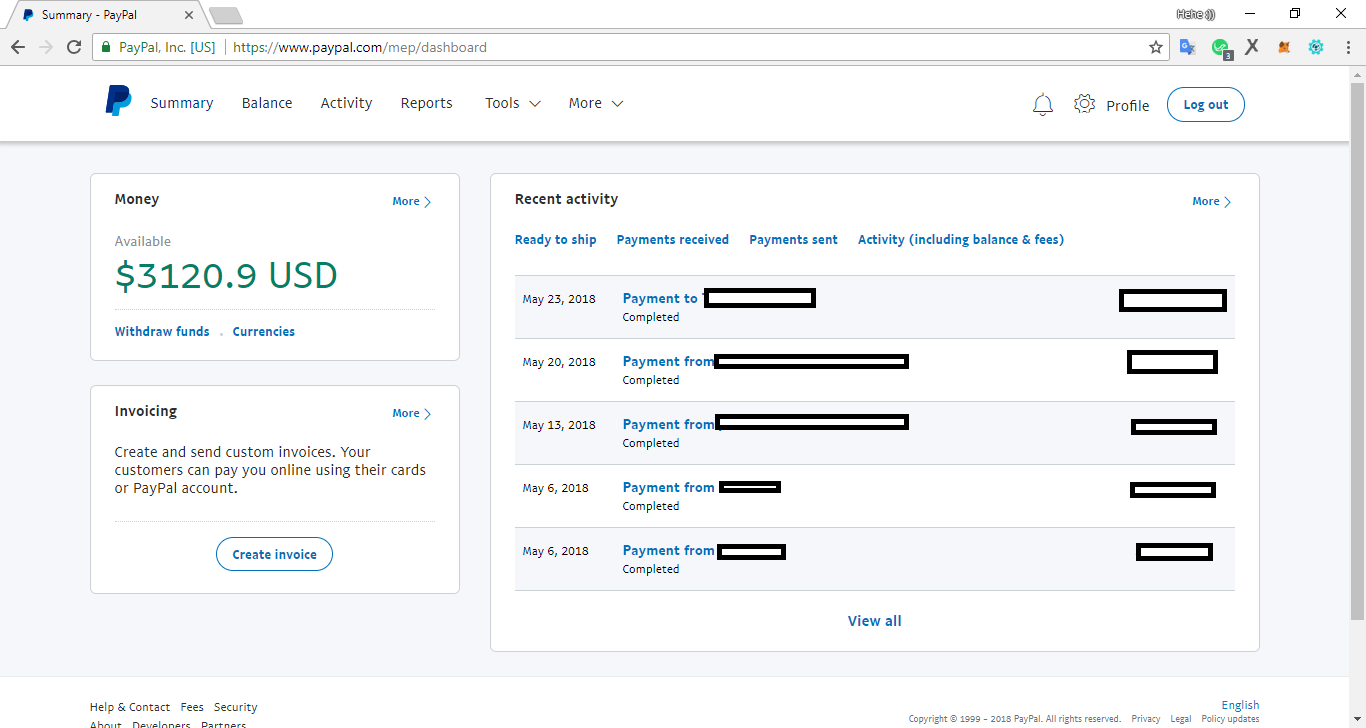Viewport: 1366px width, 728px height.
Task: Open the May 23 Payment to transaction
Action: 875,307
